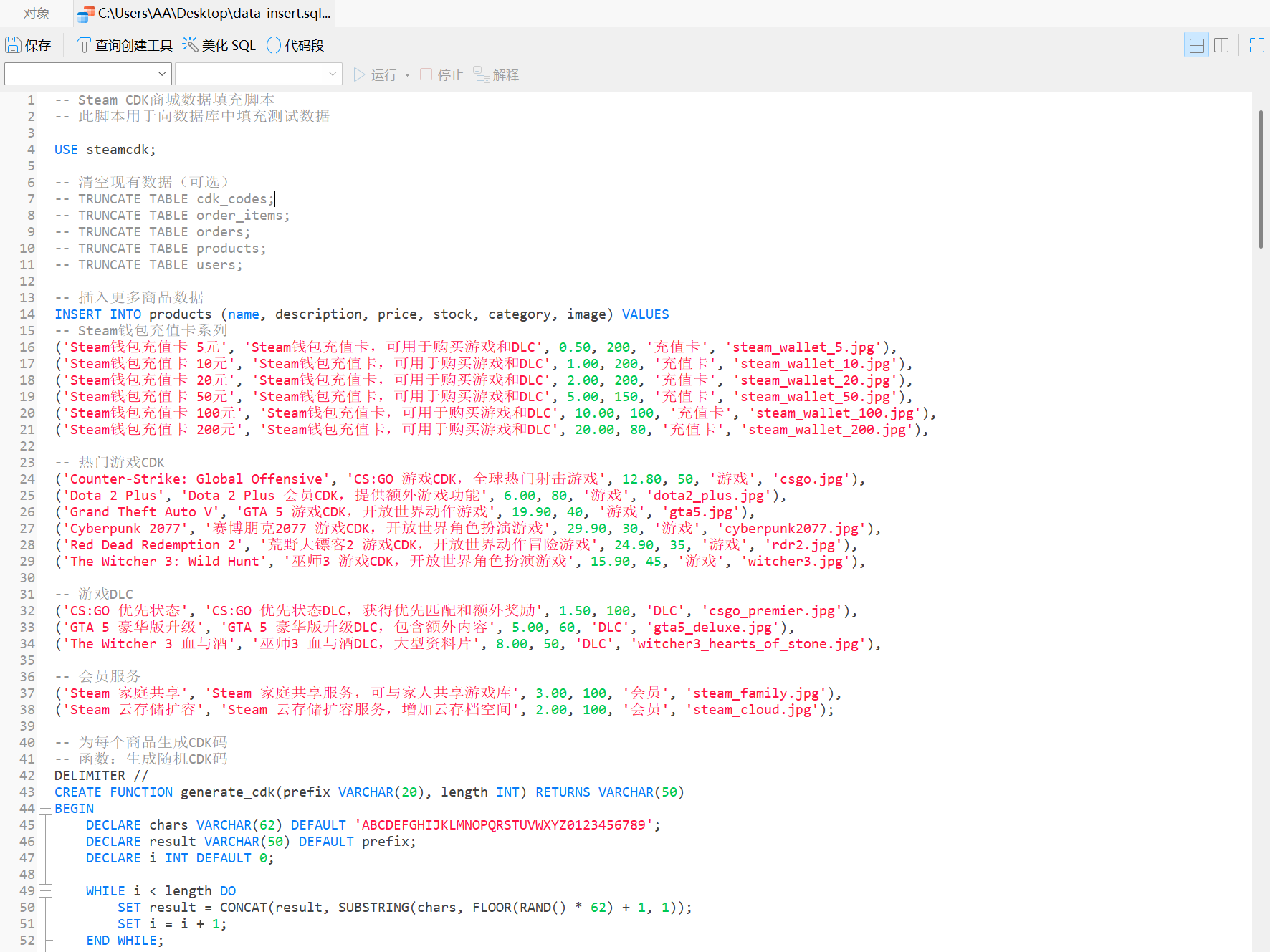Click 'steamcdk;' database name on line 4
This screenshot has height=952, width=1270.
click(x=121, y=150)
